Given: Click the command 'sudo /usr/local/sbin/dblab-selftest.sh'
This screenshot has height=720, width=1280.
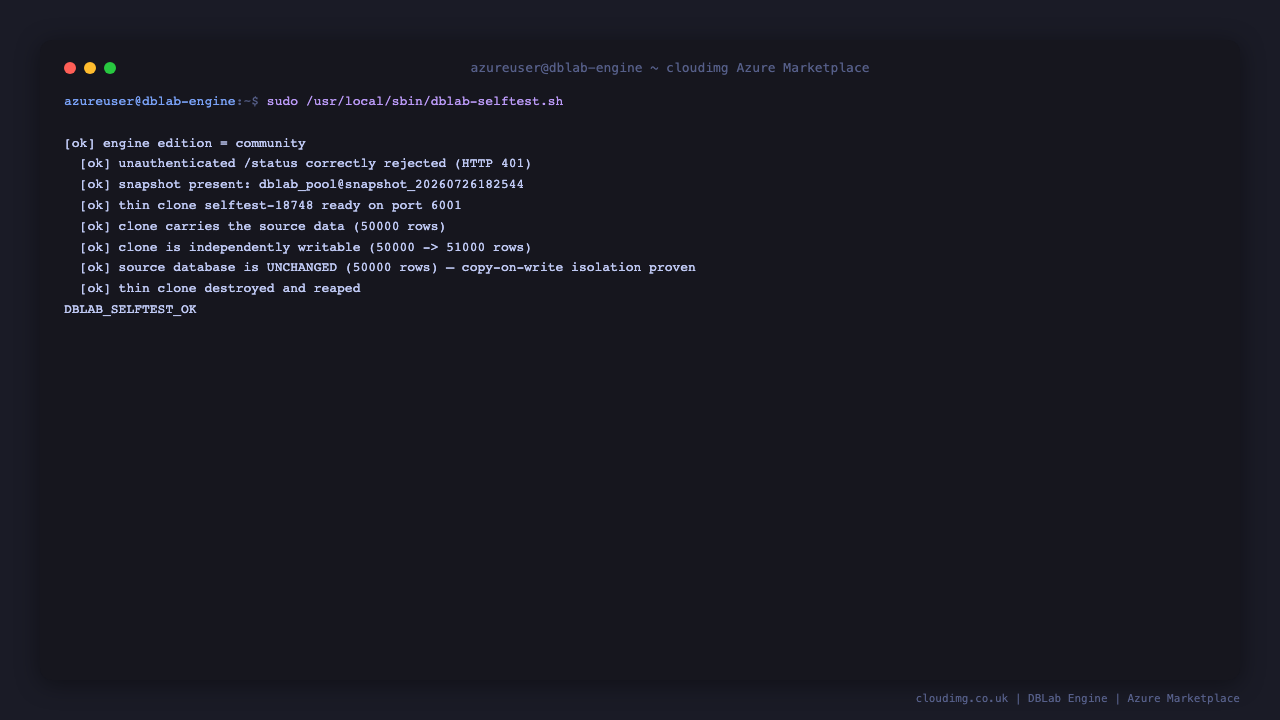Looking at the screenshot, I should click(x=415, y=101).
